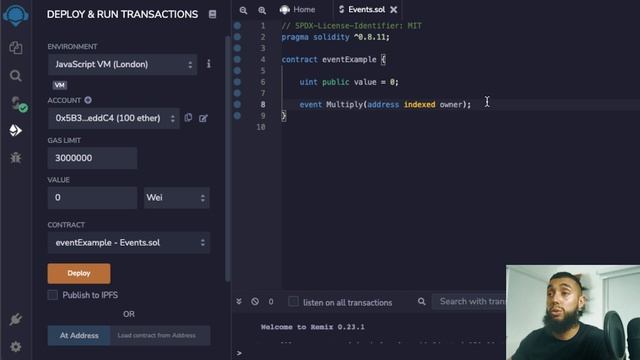Click terminal search magnifier icon
This screenshot has height=360, width=640.
pos(422,302)
